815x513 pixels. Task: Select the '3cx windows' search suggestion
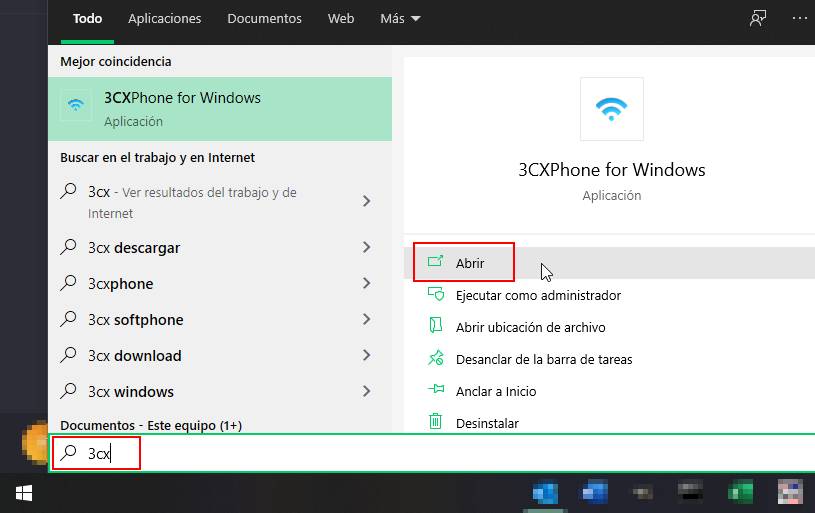click(220, 391)
